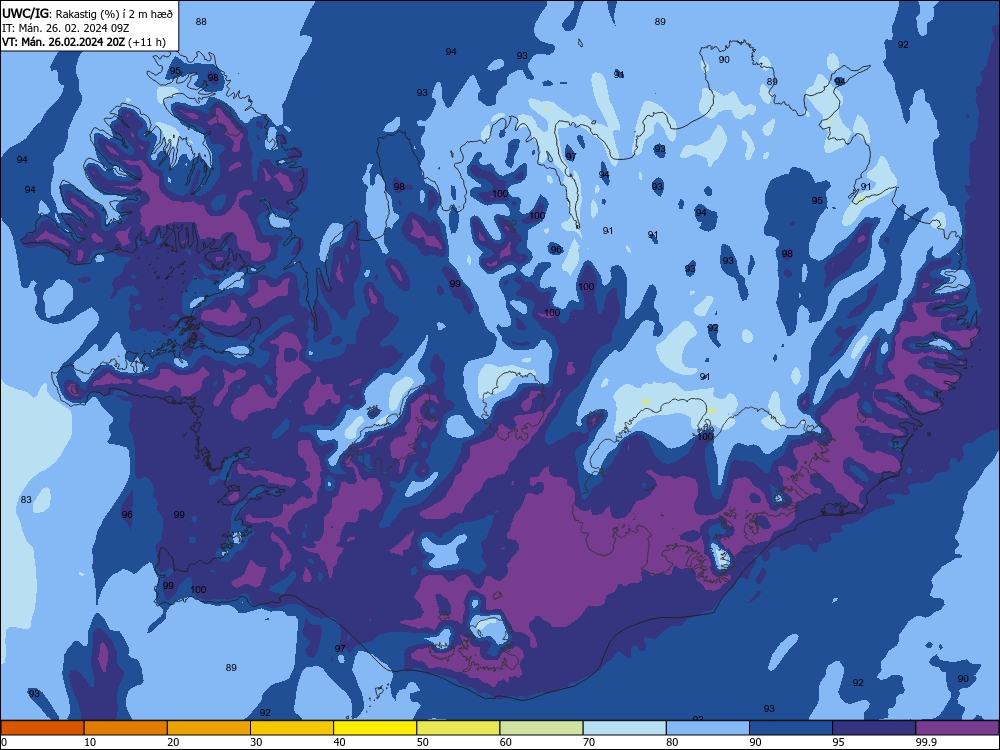Click the 'IT: Mán. 26. 02. 2024 09Z' line

tap(66, 28)
